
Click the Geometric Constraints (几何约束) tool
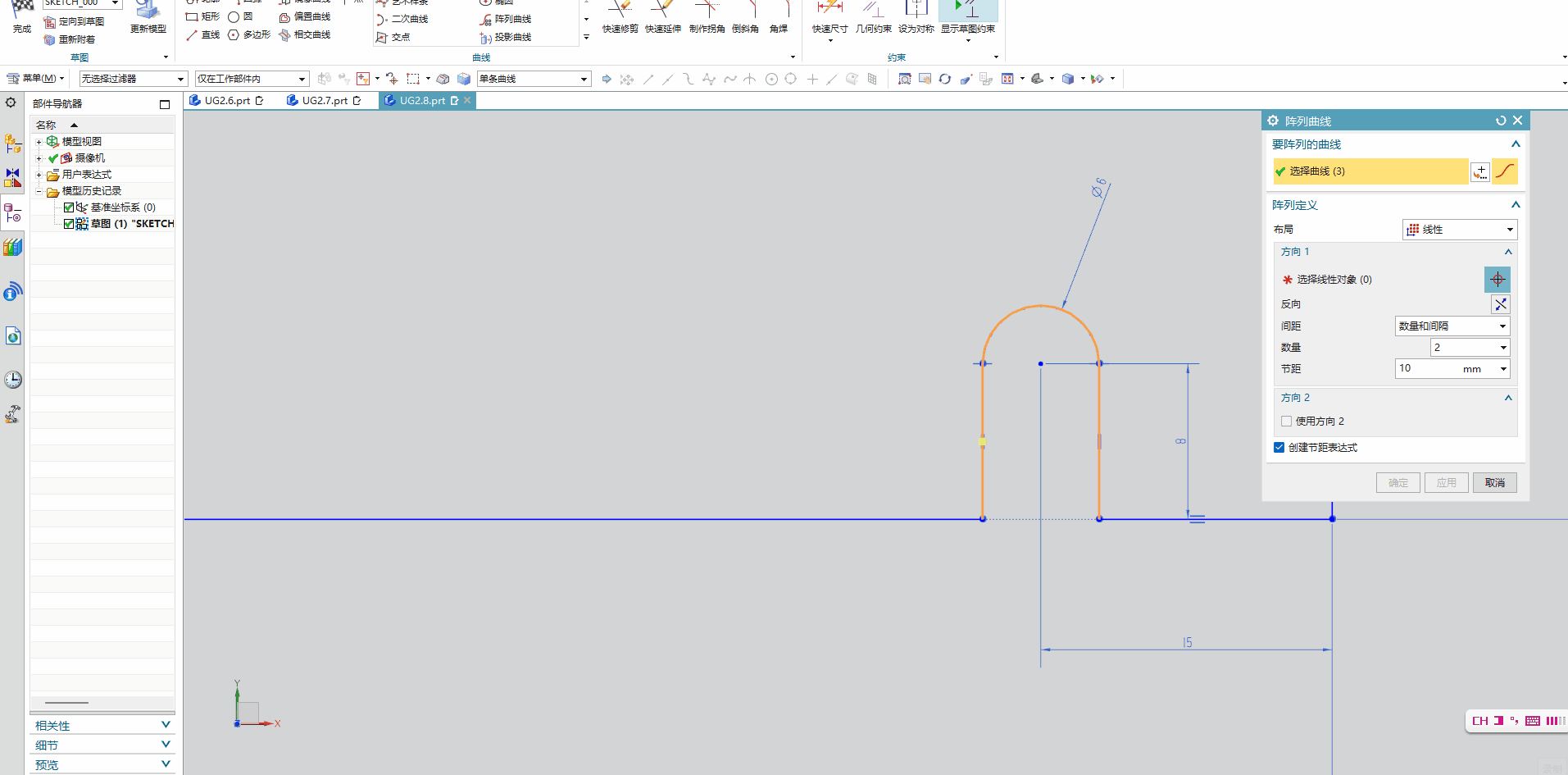click(x=873, y=16)
